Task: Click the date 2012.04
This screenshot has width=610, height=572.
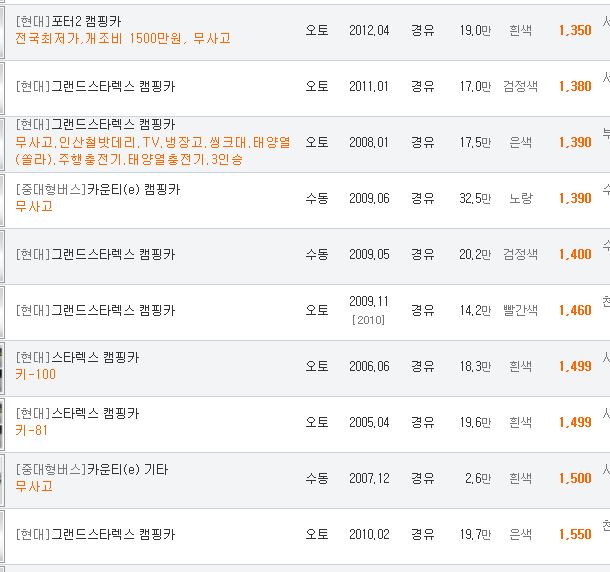Action: click(369, 30)
